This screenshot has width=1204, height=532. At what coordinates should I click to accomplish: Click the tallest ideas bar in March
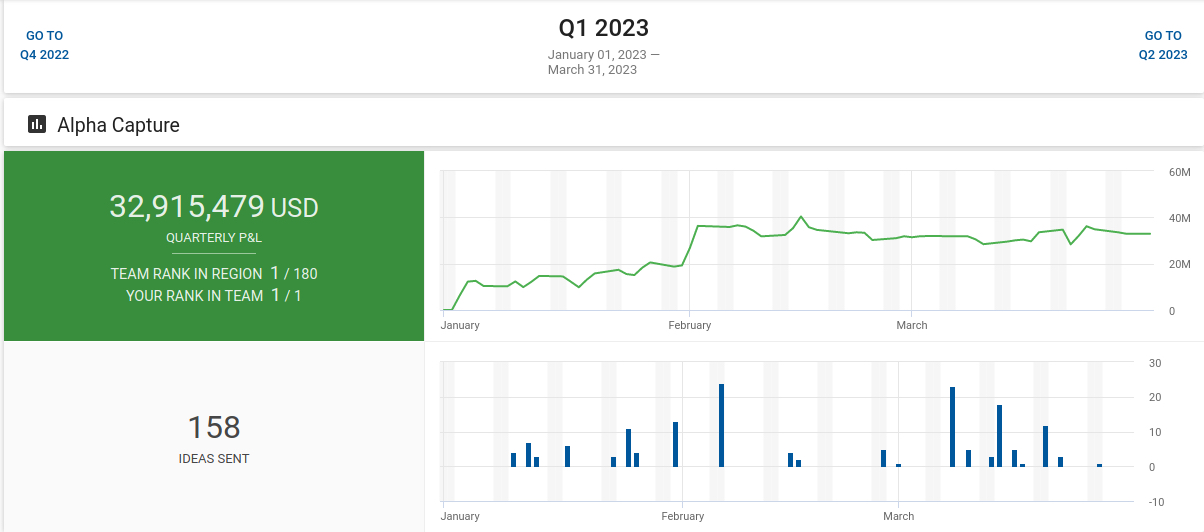coord(952,427)
